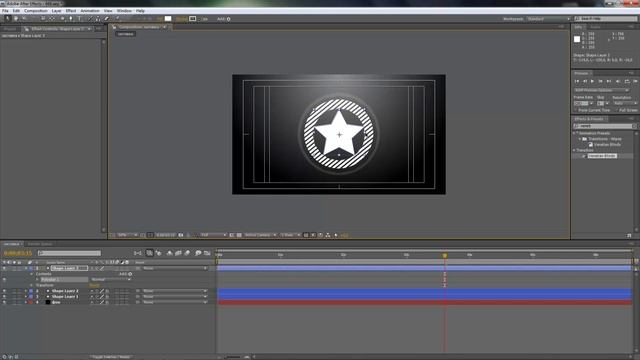
Task: Collapse Shape Layer 3 twirl arrow
Action: coord(26,268)
